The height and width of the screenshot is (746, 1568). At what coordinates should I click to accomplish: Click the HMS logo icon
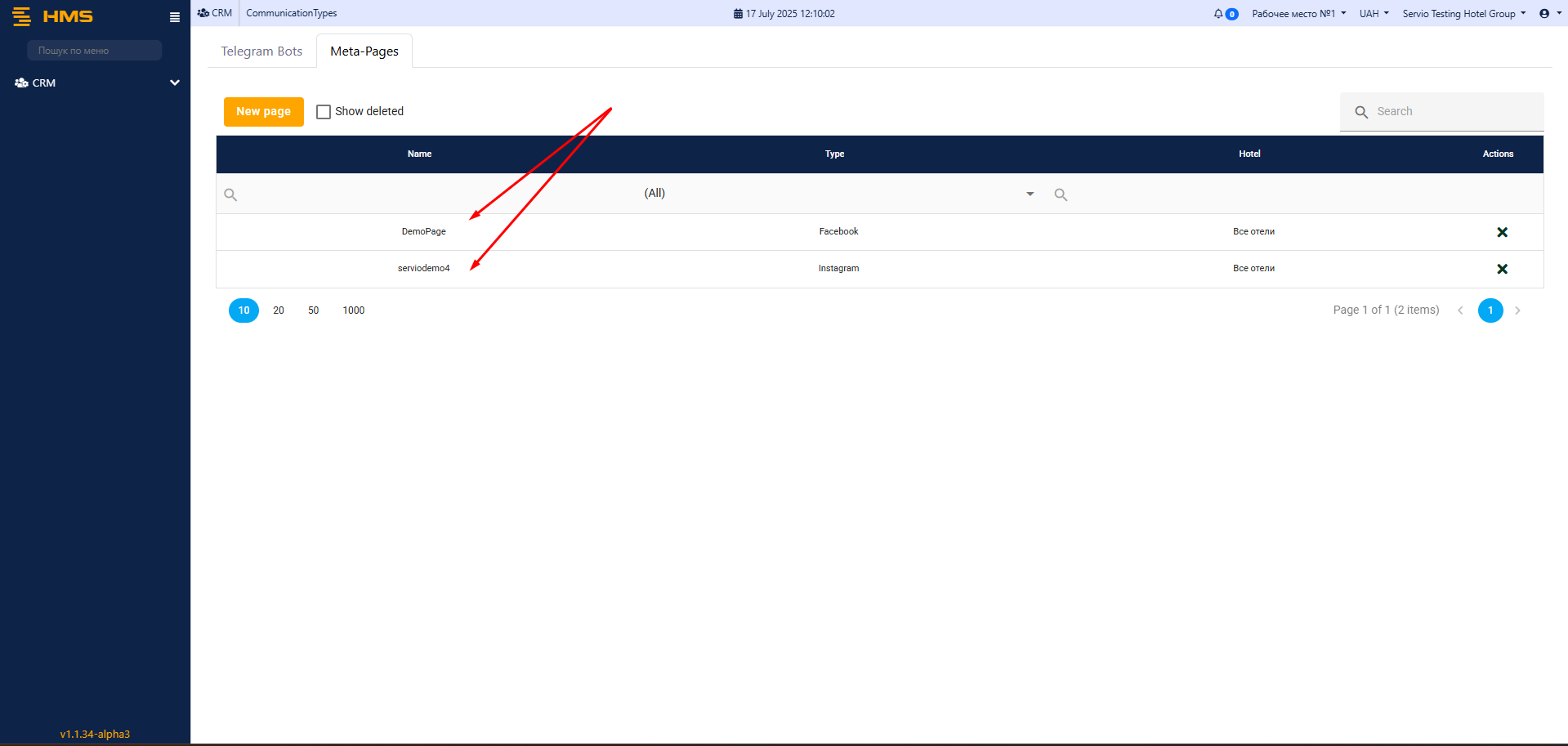coord(22,16)
